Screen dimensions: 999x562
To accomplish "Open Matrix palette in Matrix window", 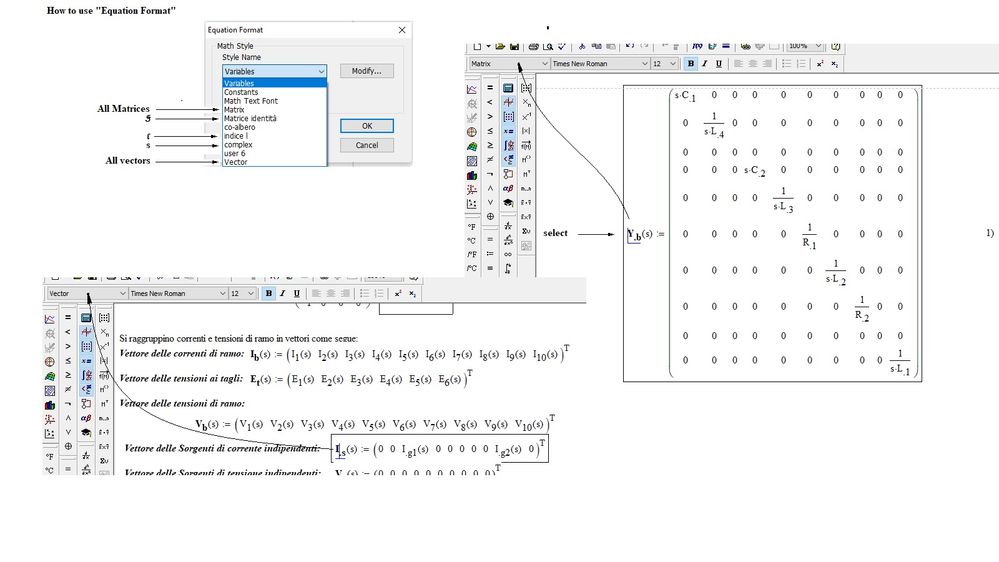I will pos(508,117).
